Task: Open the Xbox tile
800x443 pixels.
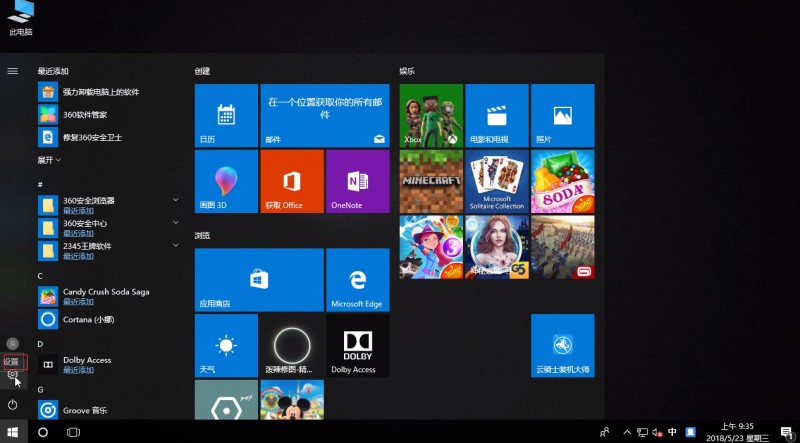Action: (x=431, y=115)
